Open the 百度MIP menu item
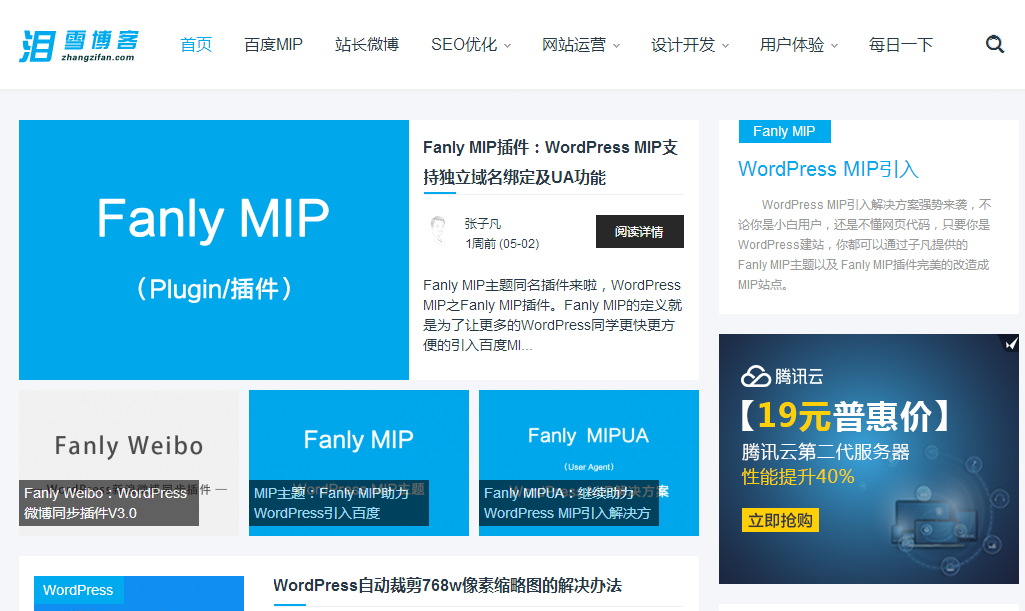Image resolution: width=1025 pixels, height=611 pixels. [273, 44]
